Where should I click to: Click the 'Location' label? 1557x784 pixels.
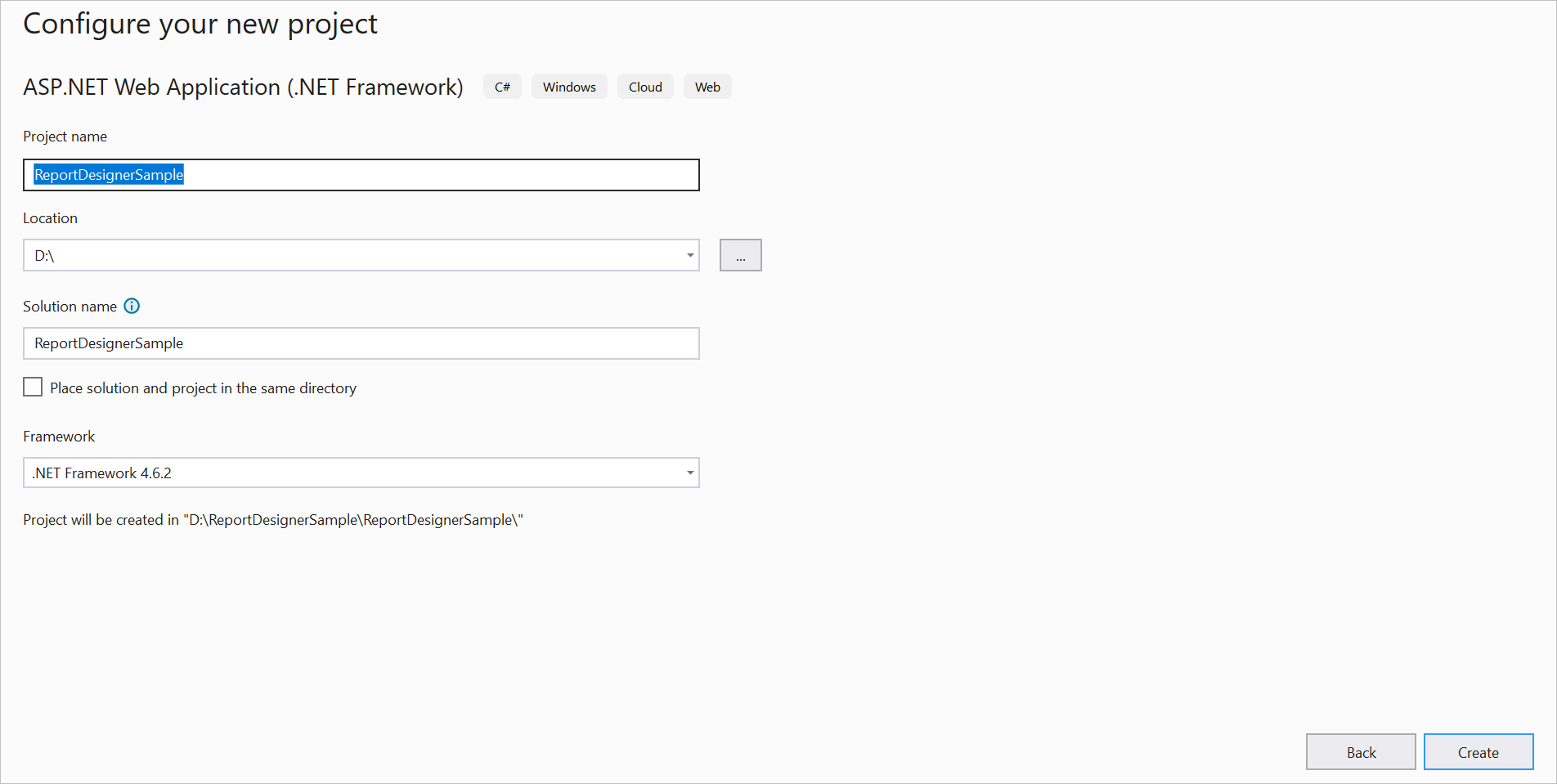point(50,218)
